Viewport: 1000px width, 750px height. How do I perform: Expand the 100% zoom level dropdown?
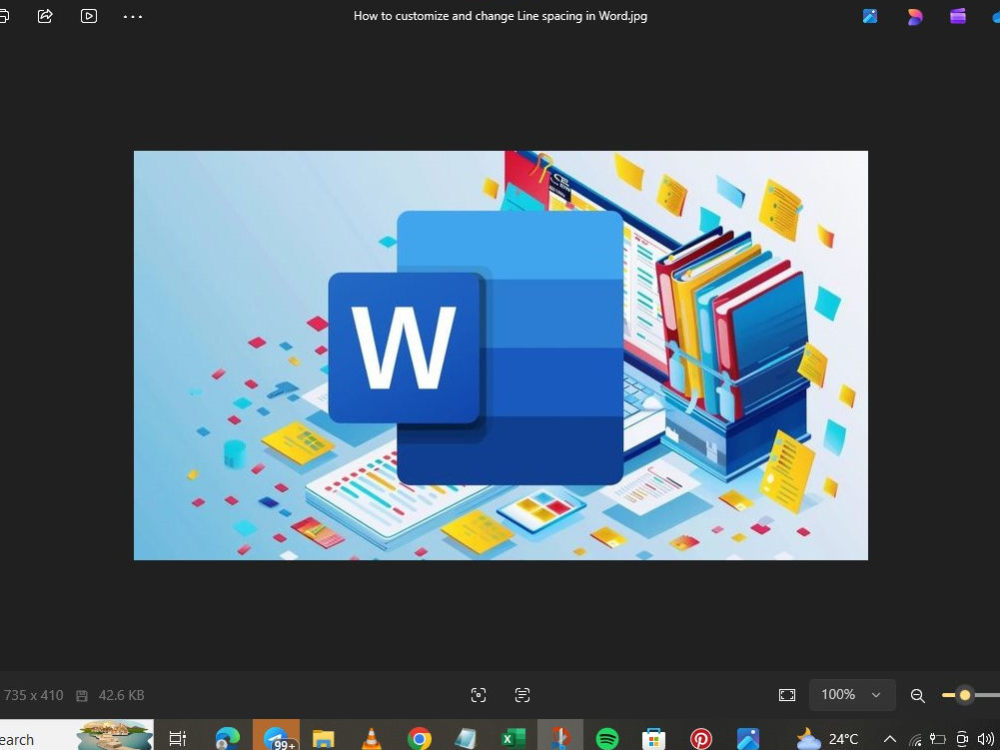(852, 695)
